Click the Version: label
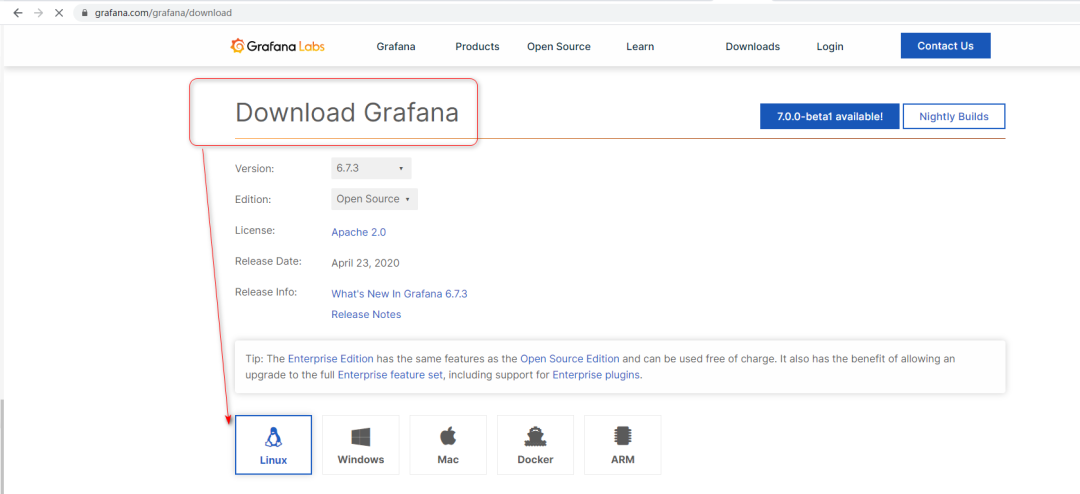 click(255, 168)
